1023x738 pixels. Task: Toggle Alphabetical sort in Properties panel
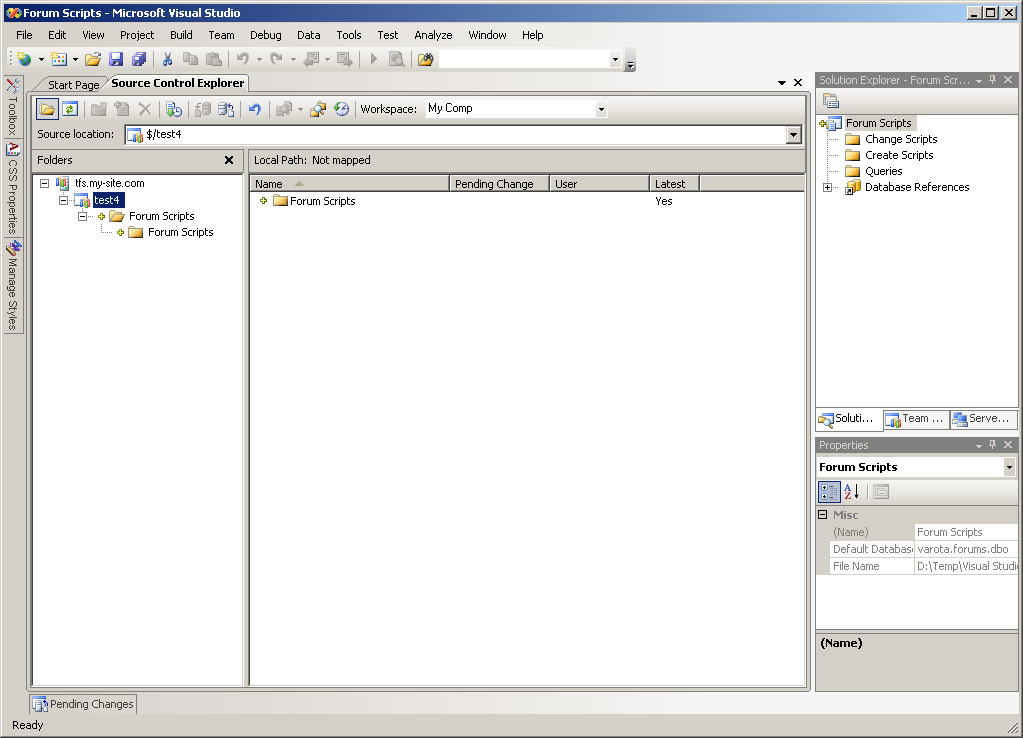[x=851, y=492]
